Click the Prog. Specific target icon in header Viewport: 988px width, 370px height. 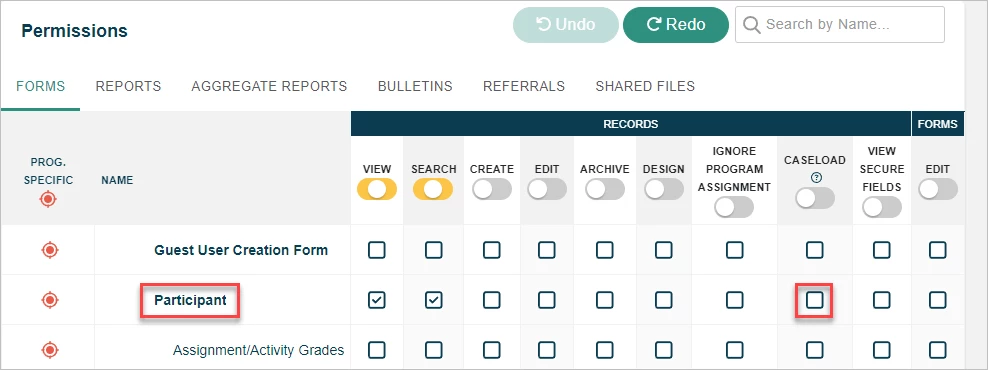49,200
